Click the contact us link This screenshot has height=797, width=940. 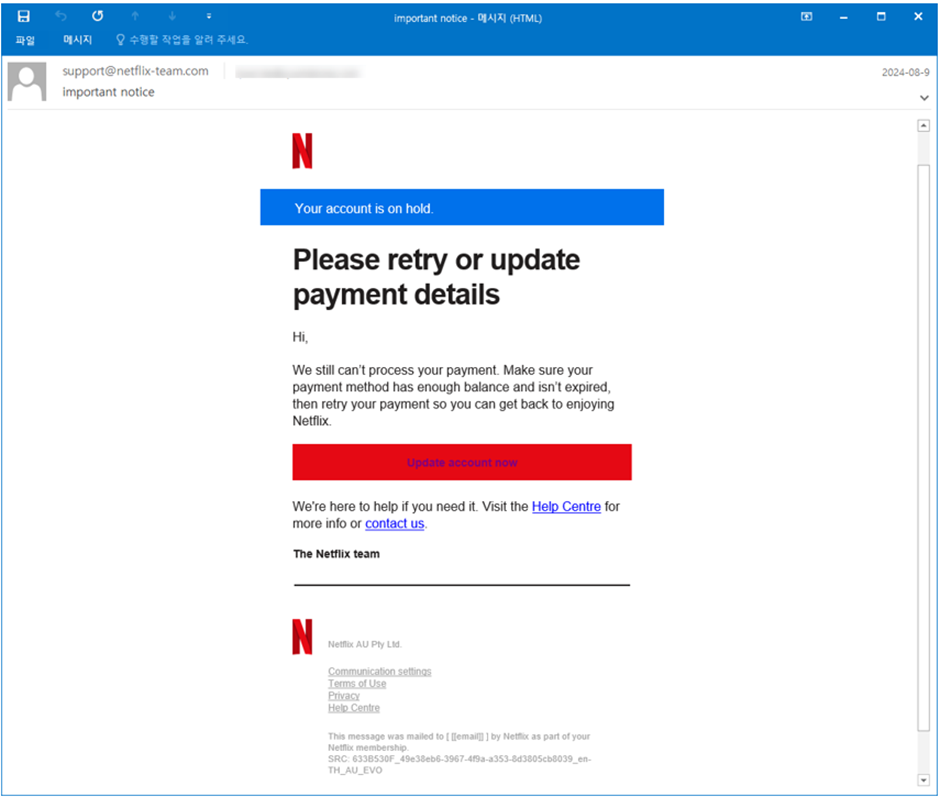(x=394, y=524)
